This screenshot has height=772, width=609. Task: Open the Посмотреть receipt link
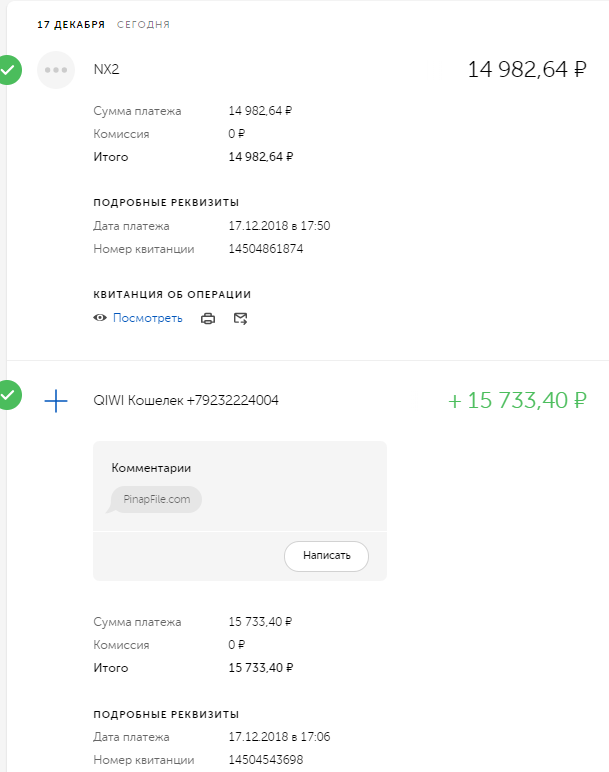[147, 319]
